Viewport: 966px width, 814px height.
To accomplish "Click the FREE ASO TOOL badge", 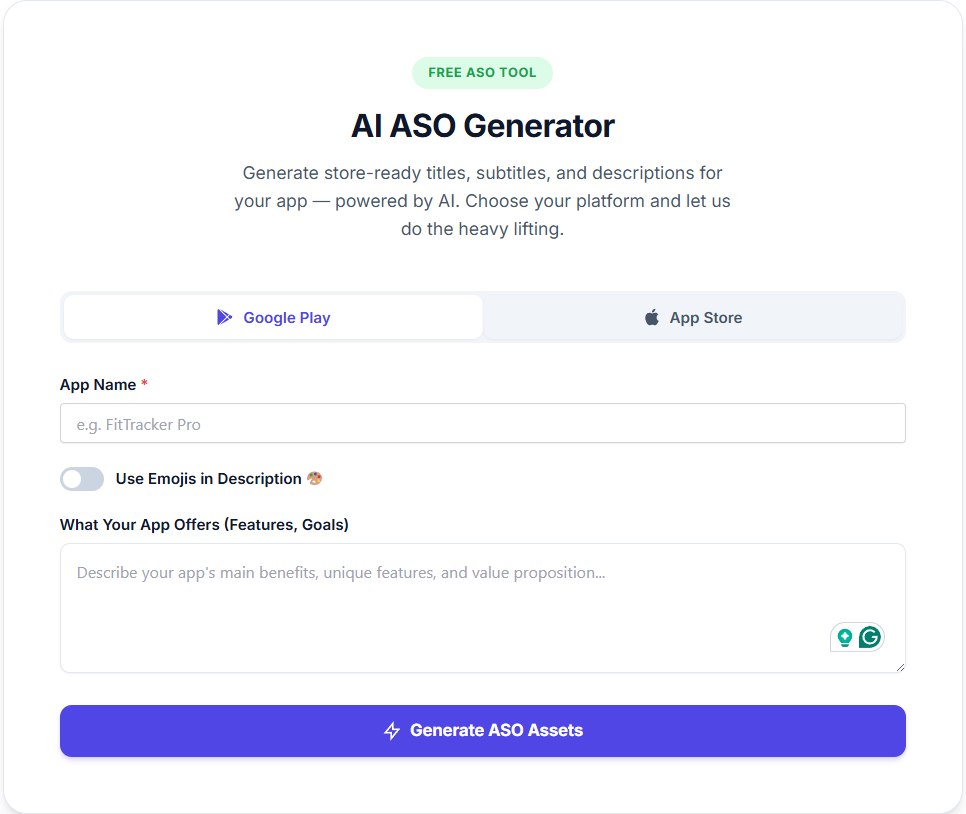I will coord(482,72).
